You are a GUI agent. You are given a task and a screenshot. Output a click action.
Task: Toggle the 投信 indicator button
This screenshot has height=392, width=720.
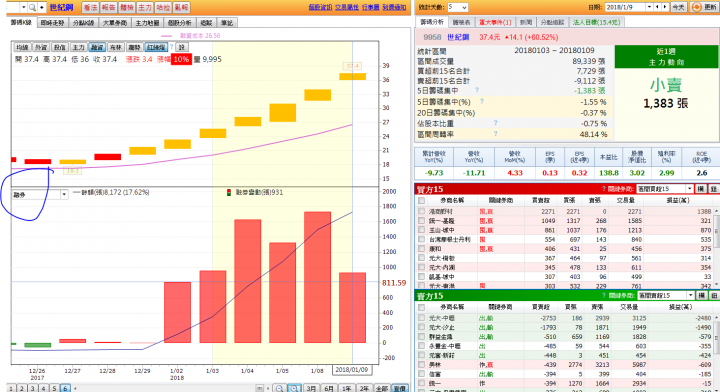click(60, 47)
